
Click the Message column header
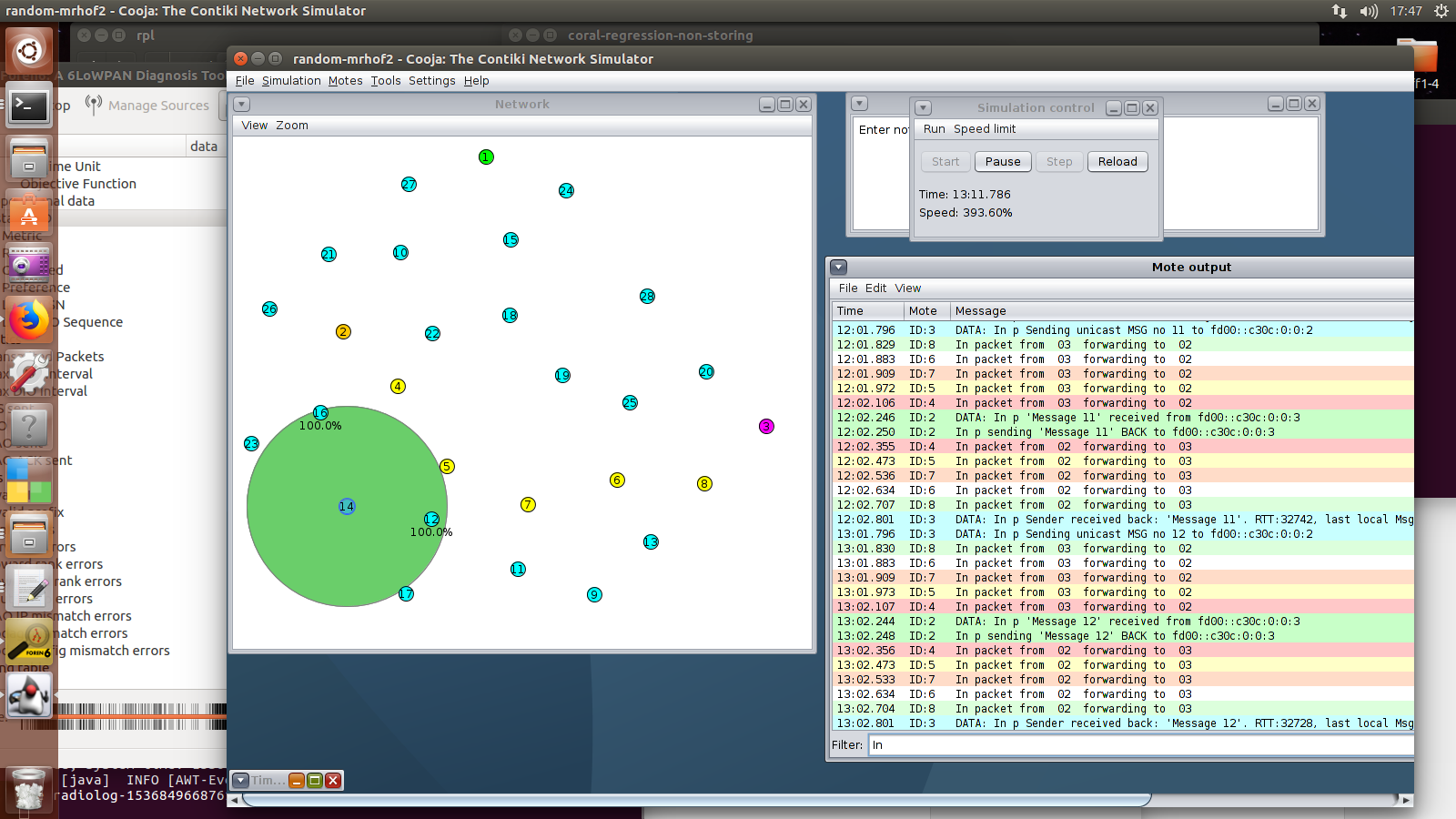point(1182,311)
